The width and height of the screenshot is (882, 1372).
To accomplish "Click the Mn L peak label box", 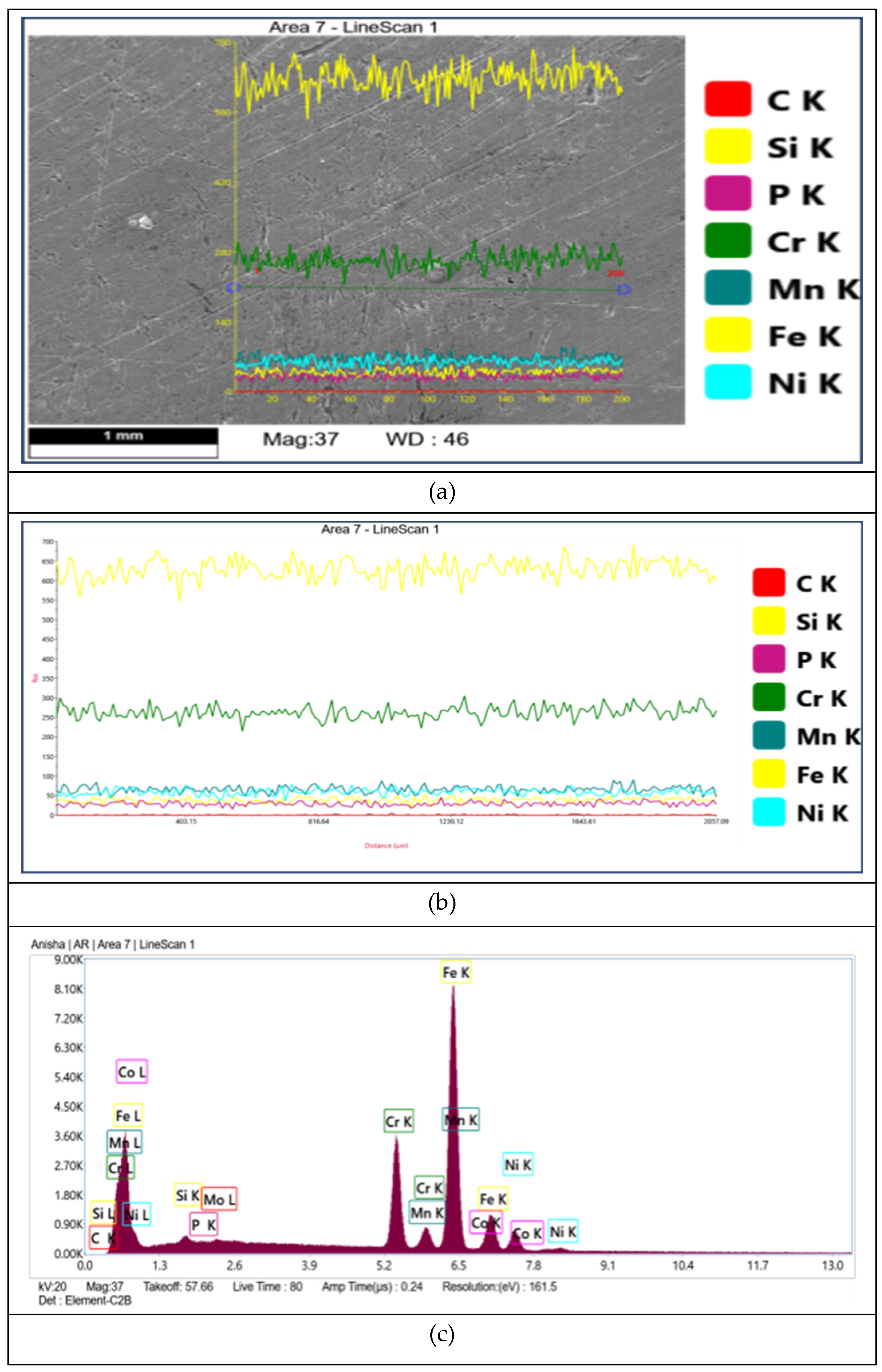I will coord(124,1142).
